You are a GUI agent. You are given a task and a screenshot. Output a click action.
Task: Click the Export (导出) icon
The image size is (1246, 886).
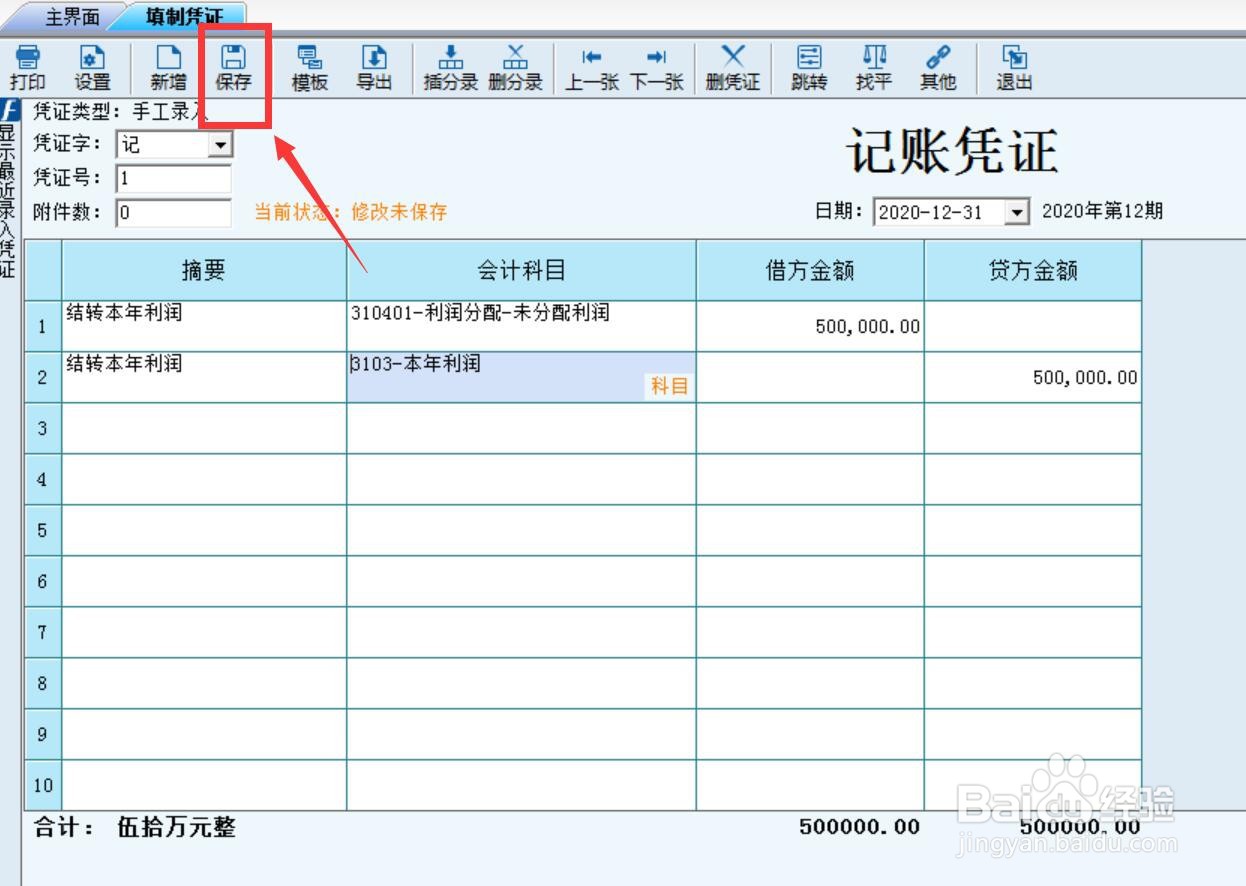click(374, 68)
